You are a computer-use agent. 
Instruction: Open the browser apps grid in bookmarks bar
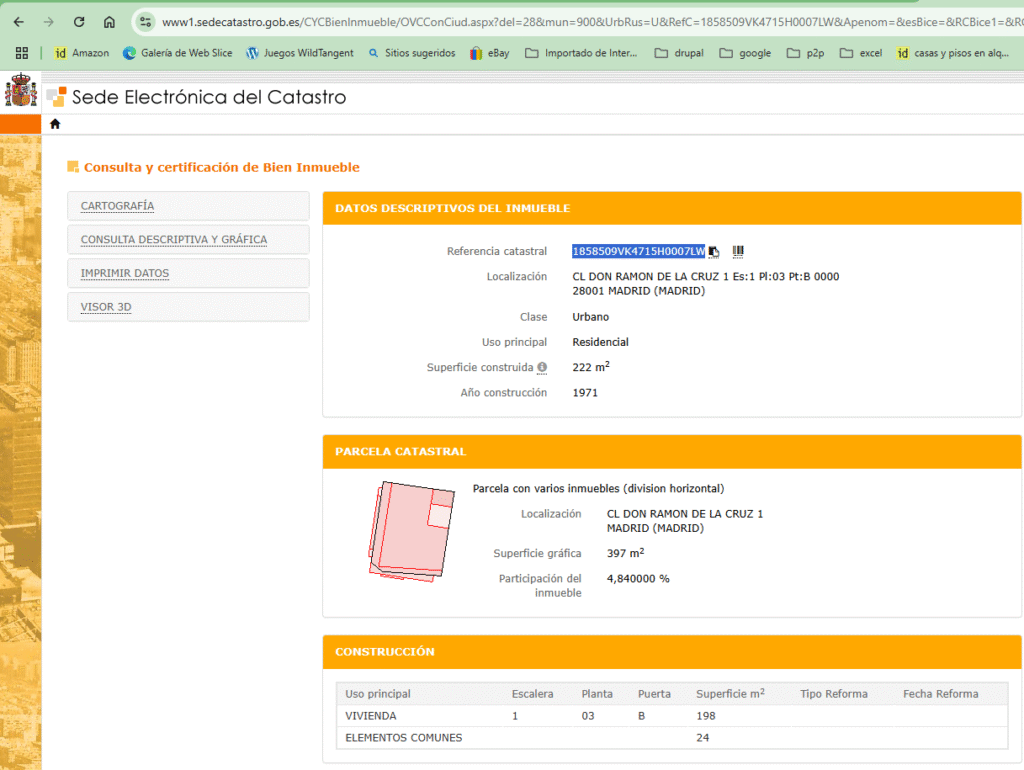(x=21, y=53)
